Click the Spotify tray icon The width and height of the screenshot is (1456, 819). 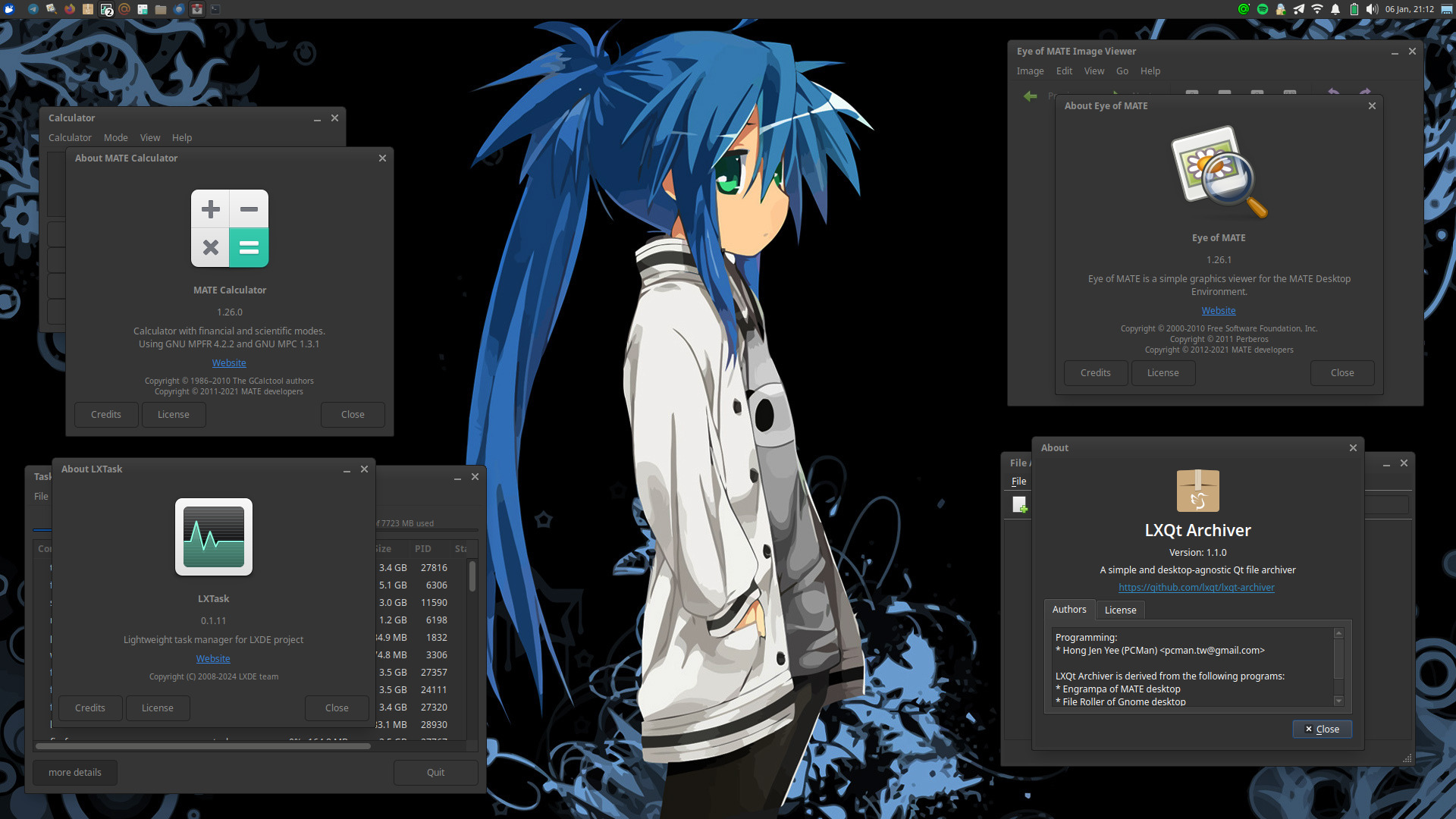1263,9
